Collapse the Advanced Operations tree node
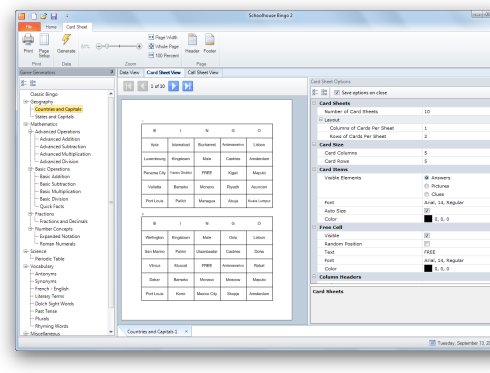Image resolution: width=490 pixels, height=373 pixels. tap(30, 132)
